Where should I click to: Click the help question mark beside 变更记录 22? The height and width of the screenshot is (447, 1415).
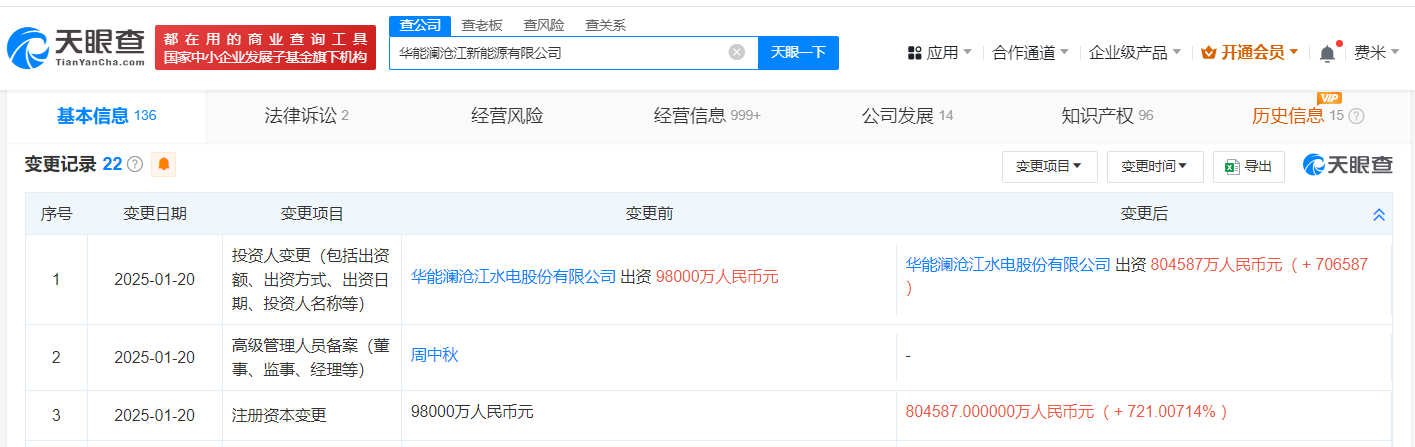click(135, 164)
